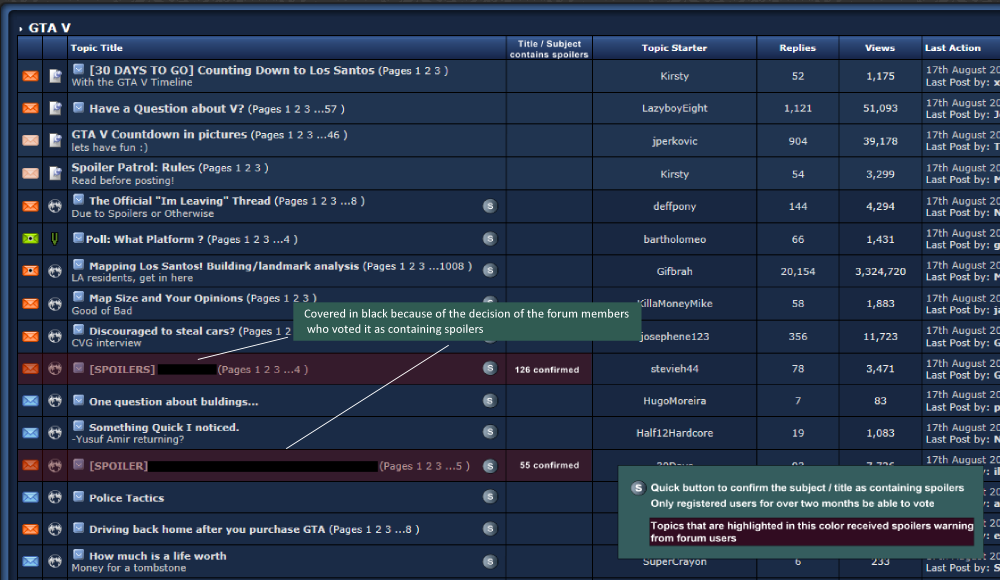This screenshot has height=580, width=1000.
Task: Open the Something Quick I noticed. topic
Action: click(x=164, y=428)
